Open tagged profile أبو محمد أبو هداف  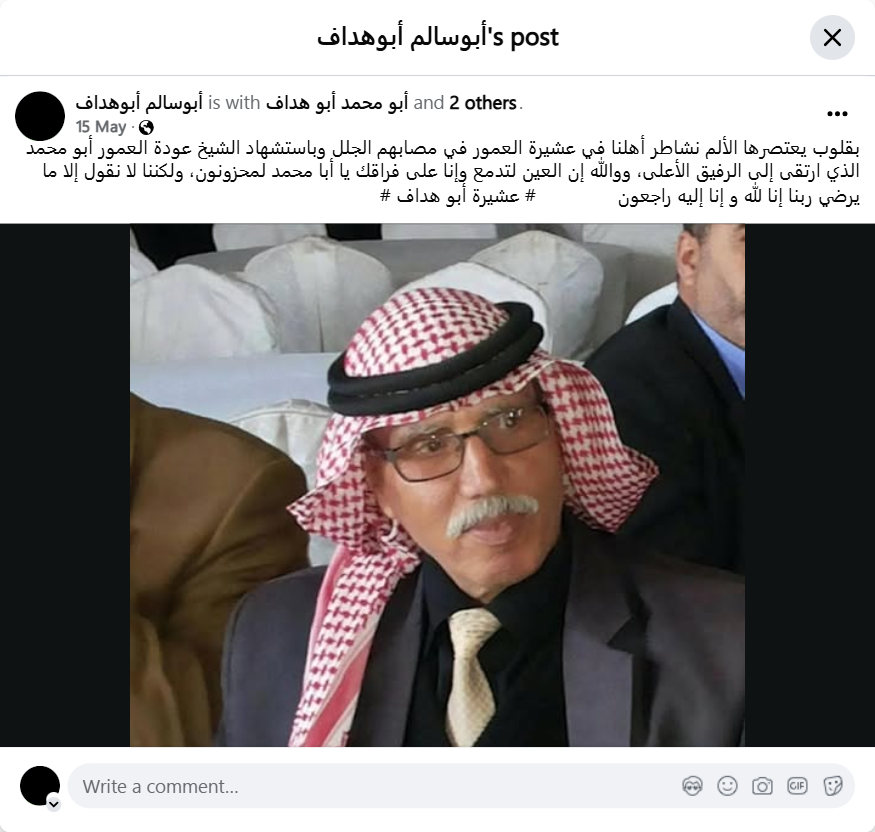pos(336,103)
